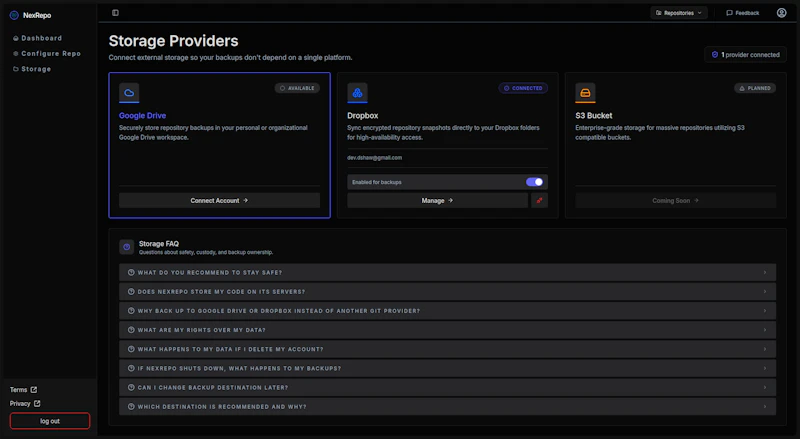Viewport: 800px width, 439px height.
Task: Click the Terms external link icon
Action: pyautogui.click(x=34, y=389)
